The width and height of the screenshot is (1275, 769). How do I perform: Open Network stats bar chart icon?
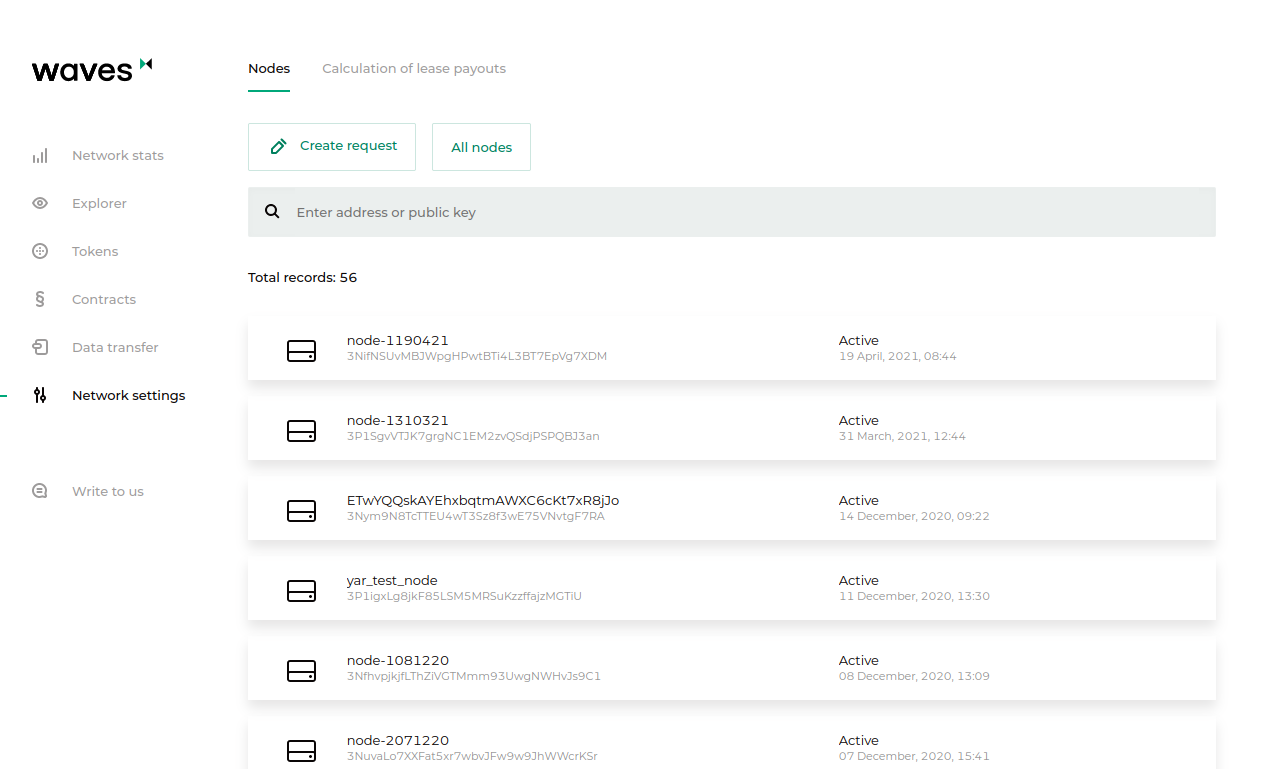point(40,156)
